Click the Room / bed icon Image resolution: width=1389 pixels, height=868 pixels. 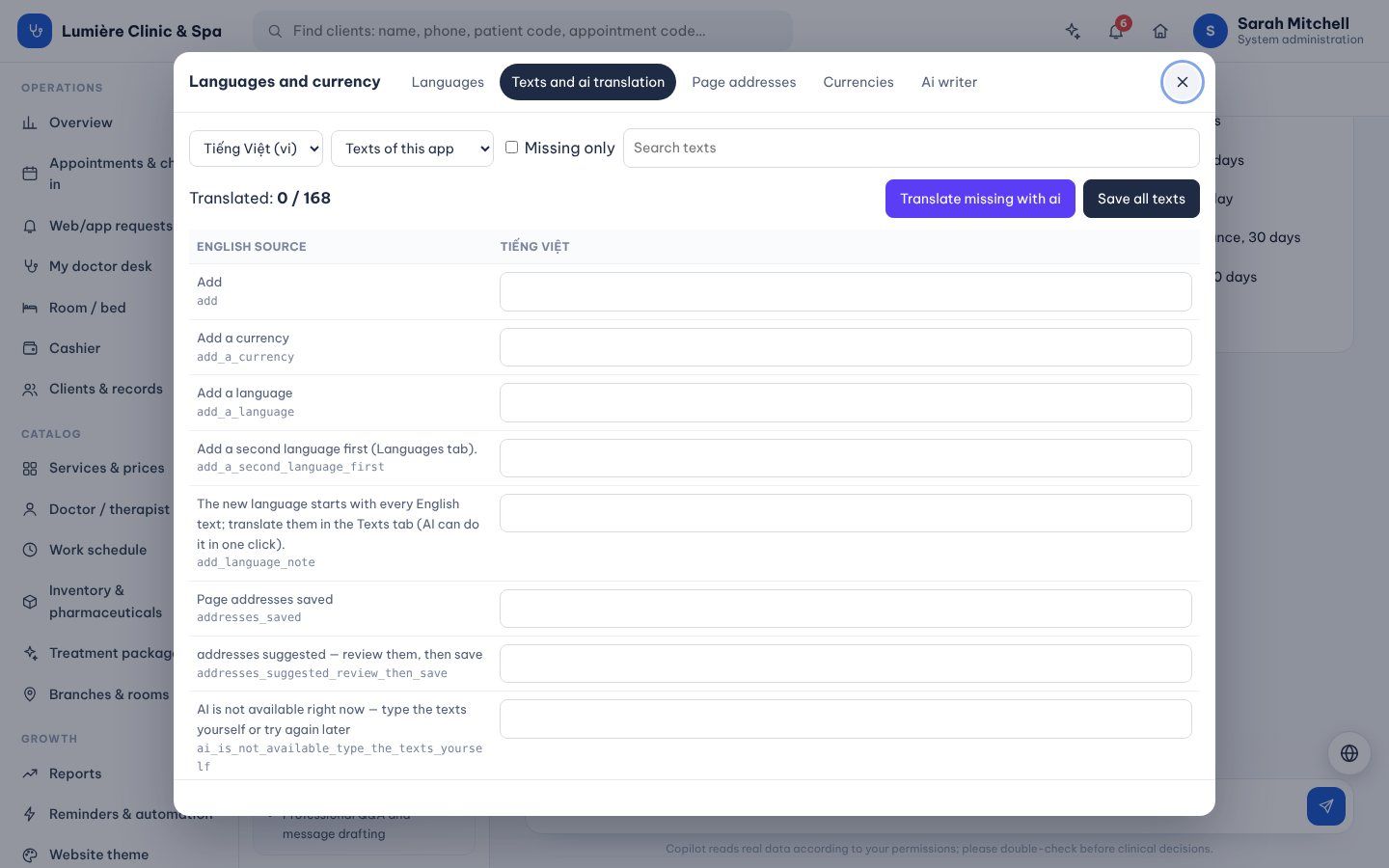click(x=30, y=308)
